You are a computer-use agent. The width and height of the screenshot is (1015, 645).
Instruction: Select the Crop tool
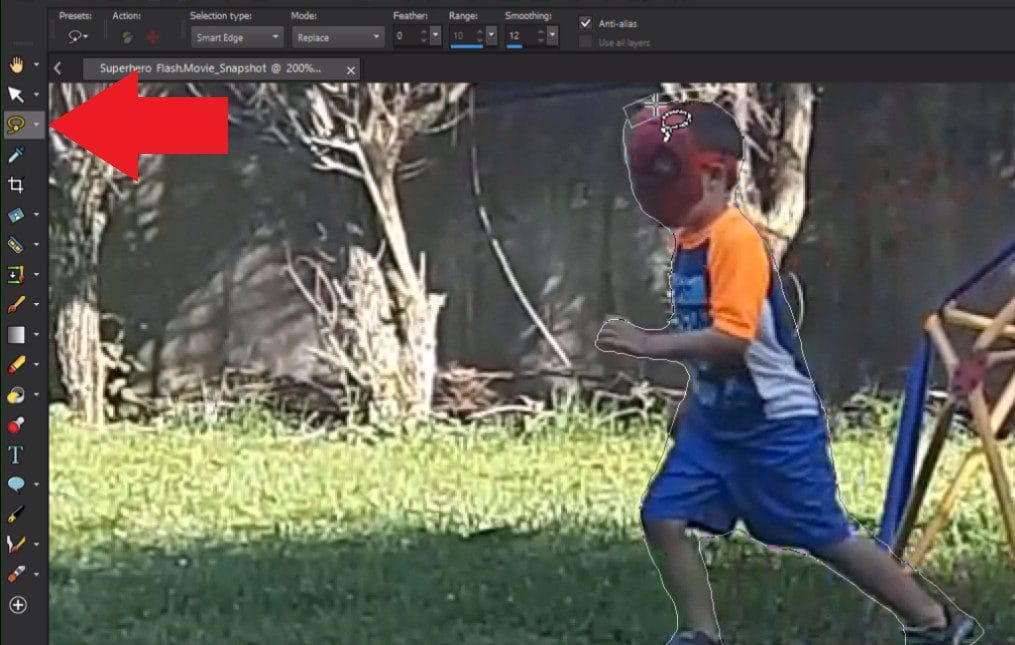tap(18, 184)
